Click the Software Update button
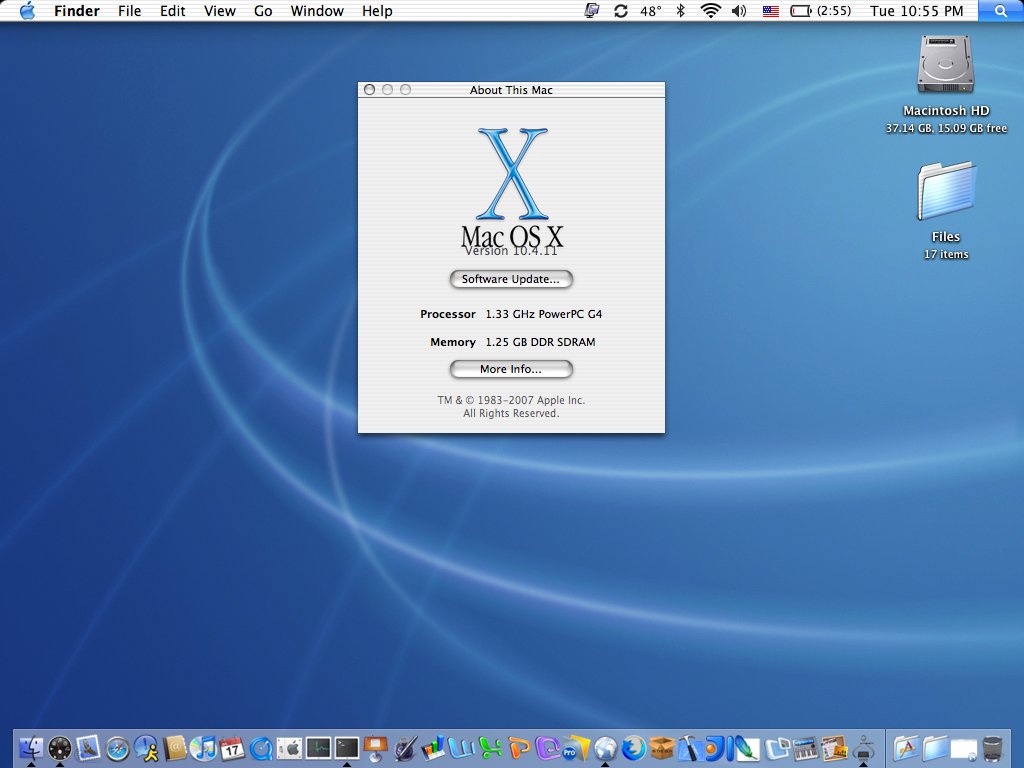Screen dimensions: 1024x768 [511, 279]
